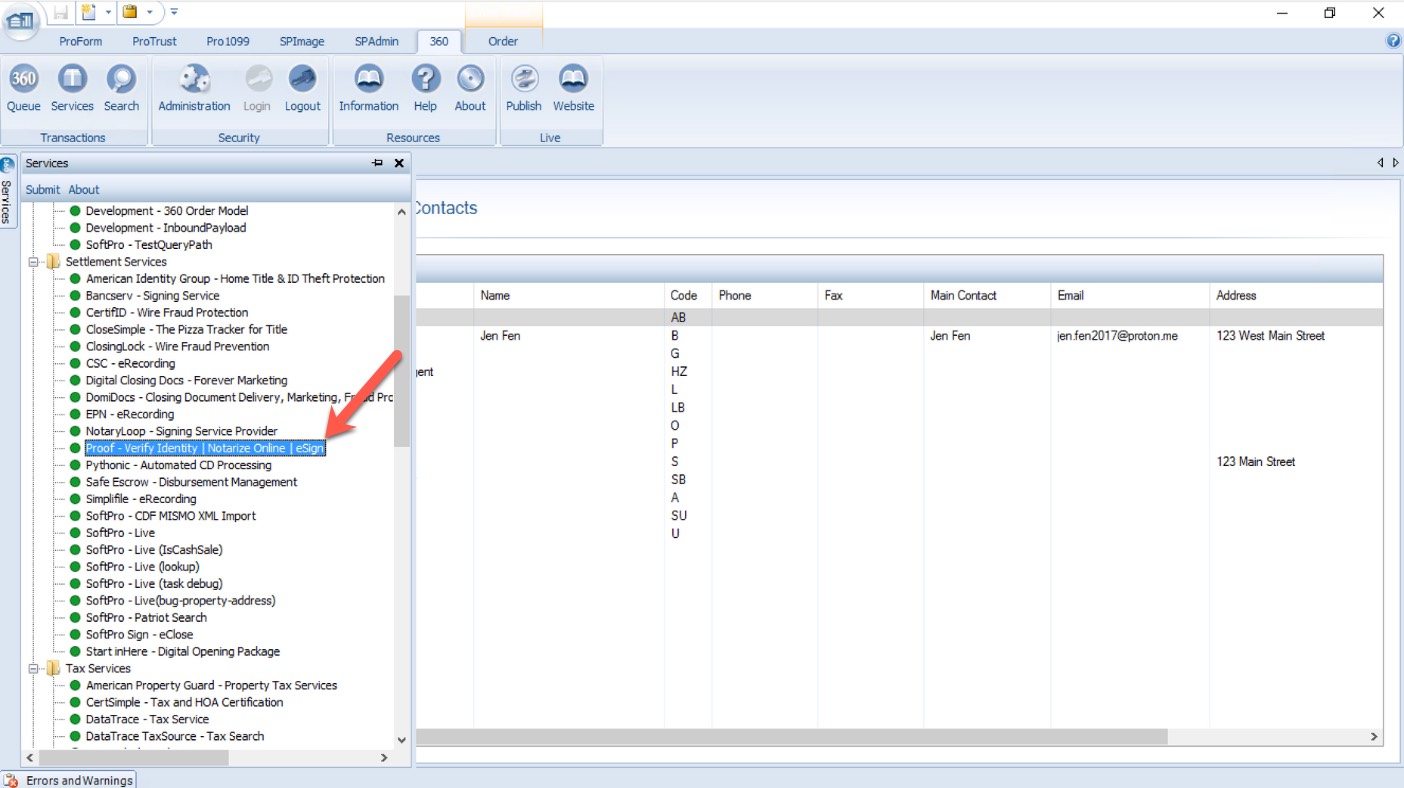Click the Code column header
Viewport: 1404px width, 788px height.
[688, 296]
